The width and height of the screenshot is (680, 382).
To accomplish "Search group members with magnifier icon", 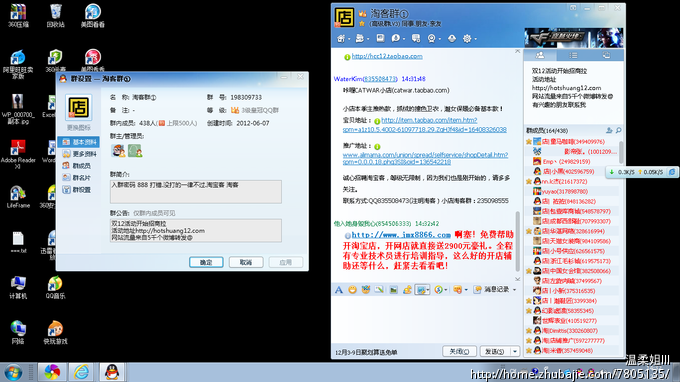I will pos(619,130).
